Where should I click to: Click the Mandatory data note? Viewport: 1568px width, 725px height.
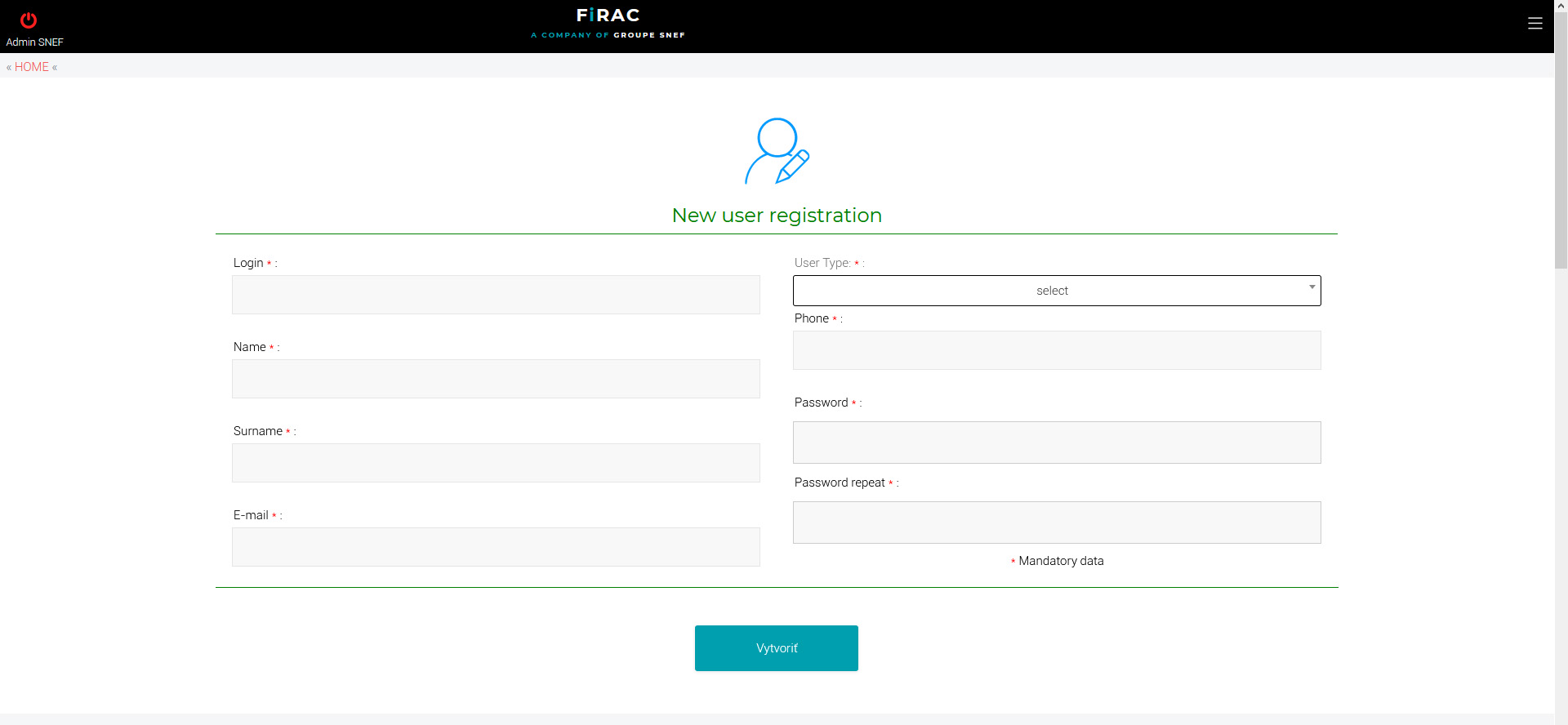click(x=1060, y=561)
